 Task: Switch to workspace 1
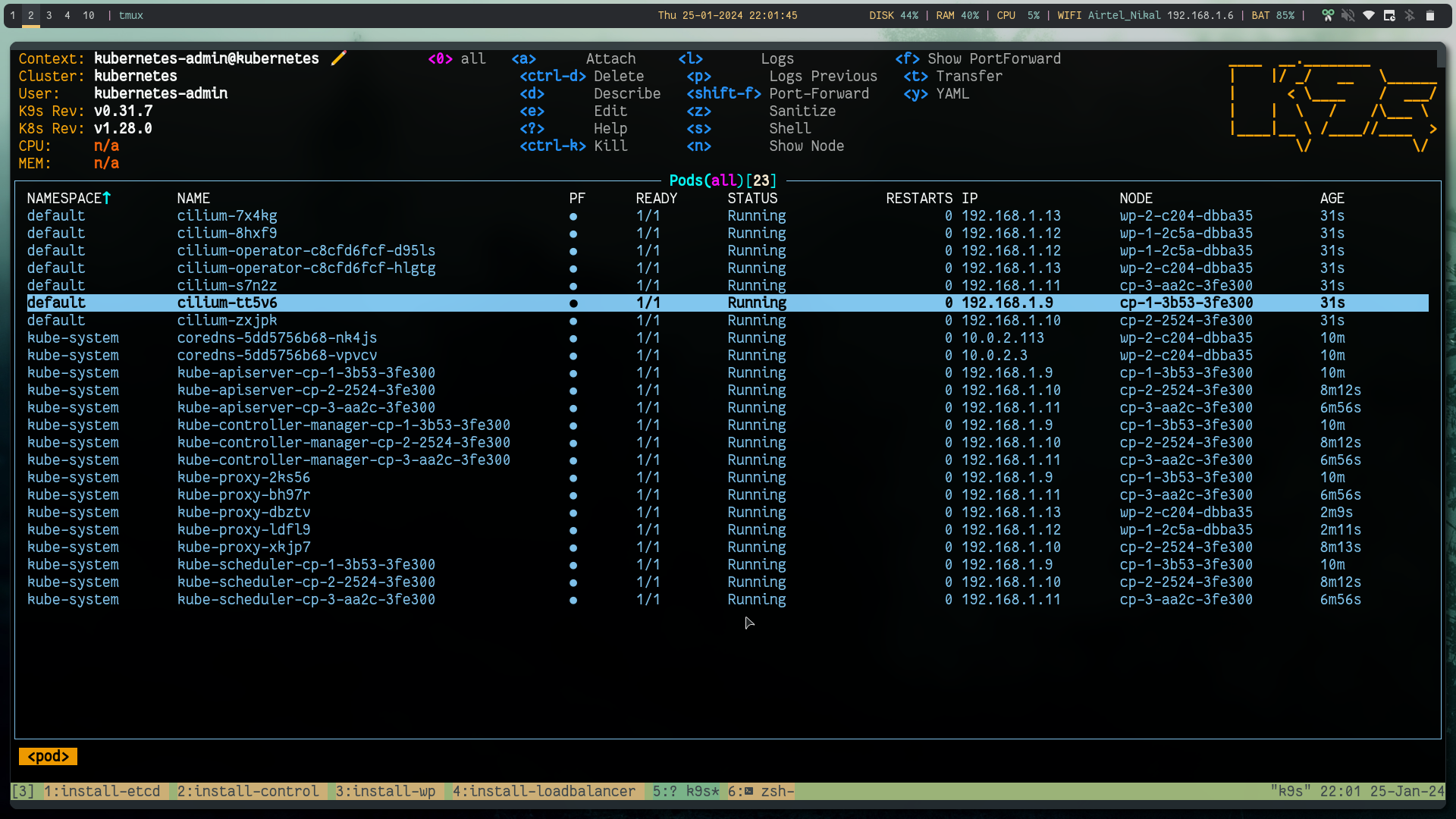click(x=13, y=15)
